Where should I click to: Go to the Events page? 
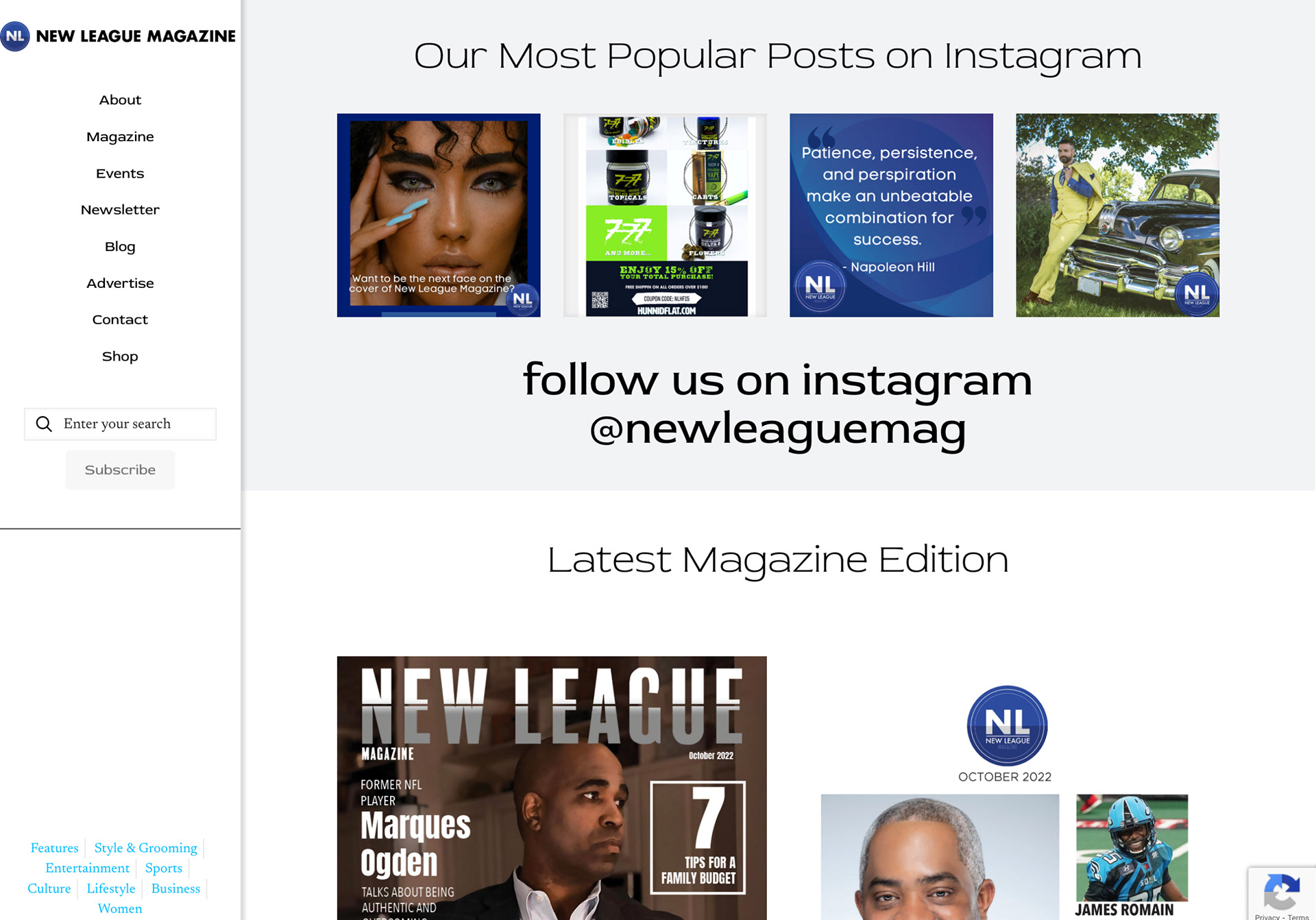[x=120, y=173]
